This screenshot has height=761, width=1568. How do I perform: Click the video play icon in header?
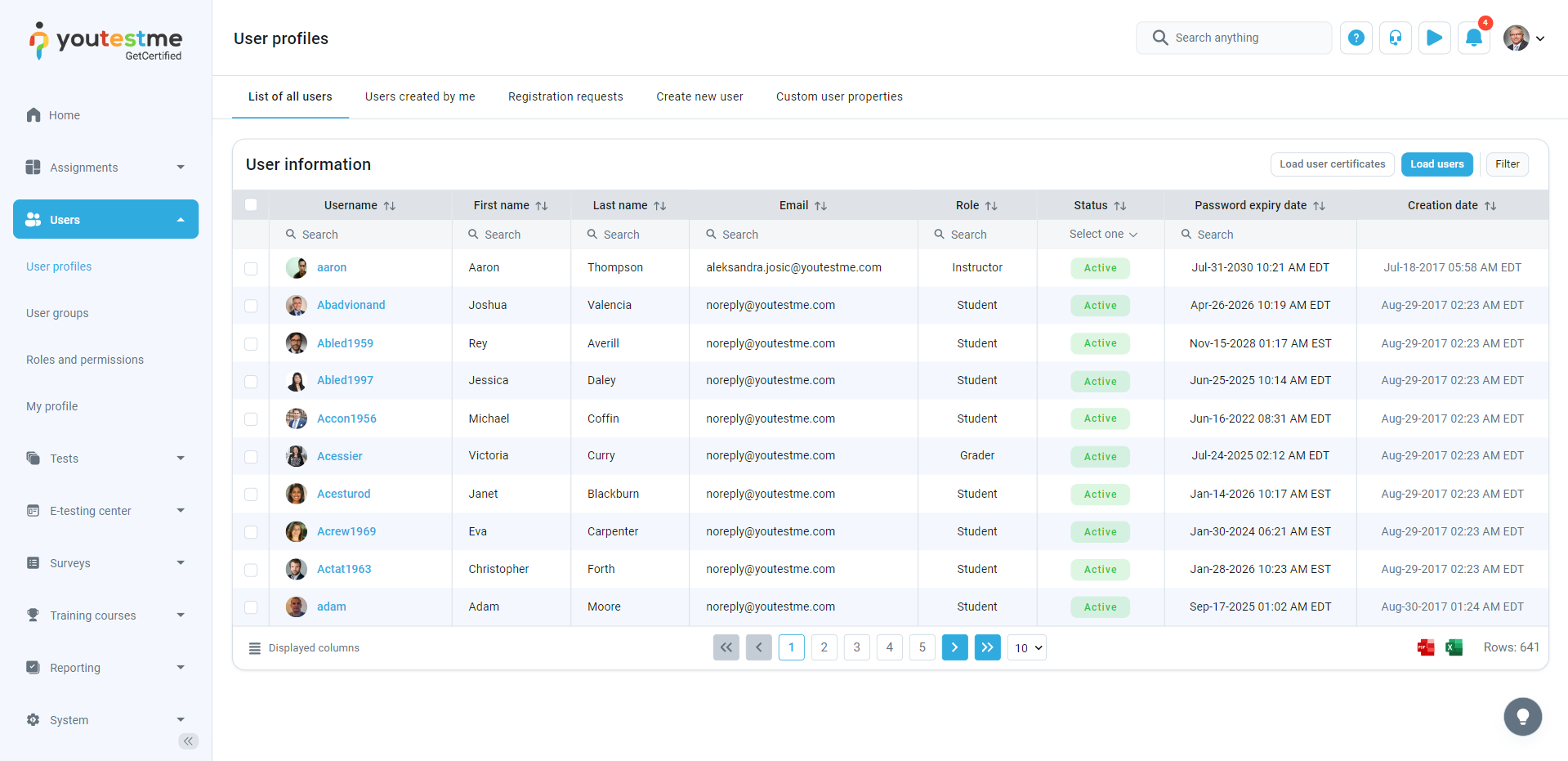tap(1434, 38)
